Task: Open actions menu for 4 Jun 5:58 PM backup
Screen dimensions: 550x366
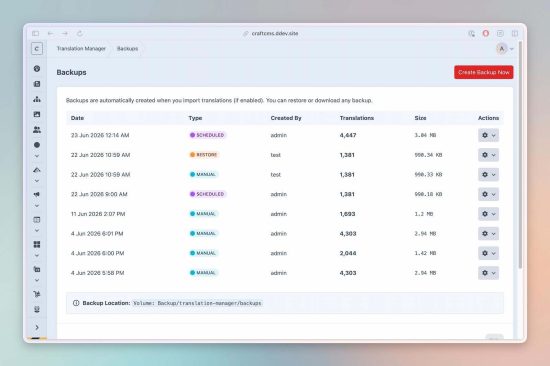Action: point(488,273)
